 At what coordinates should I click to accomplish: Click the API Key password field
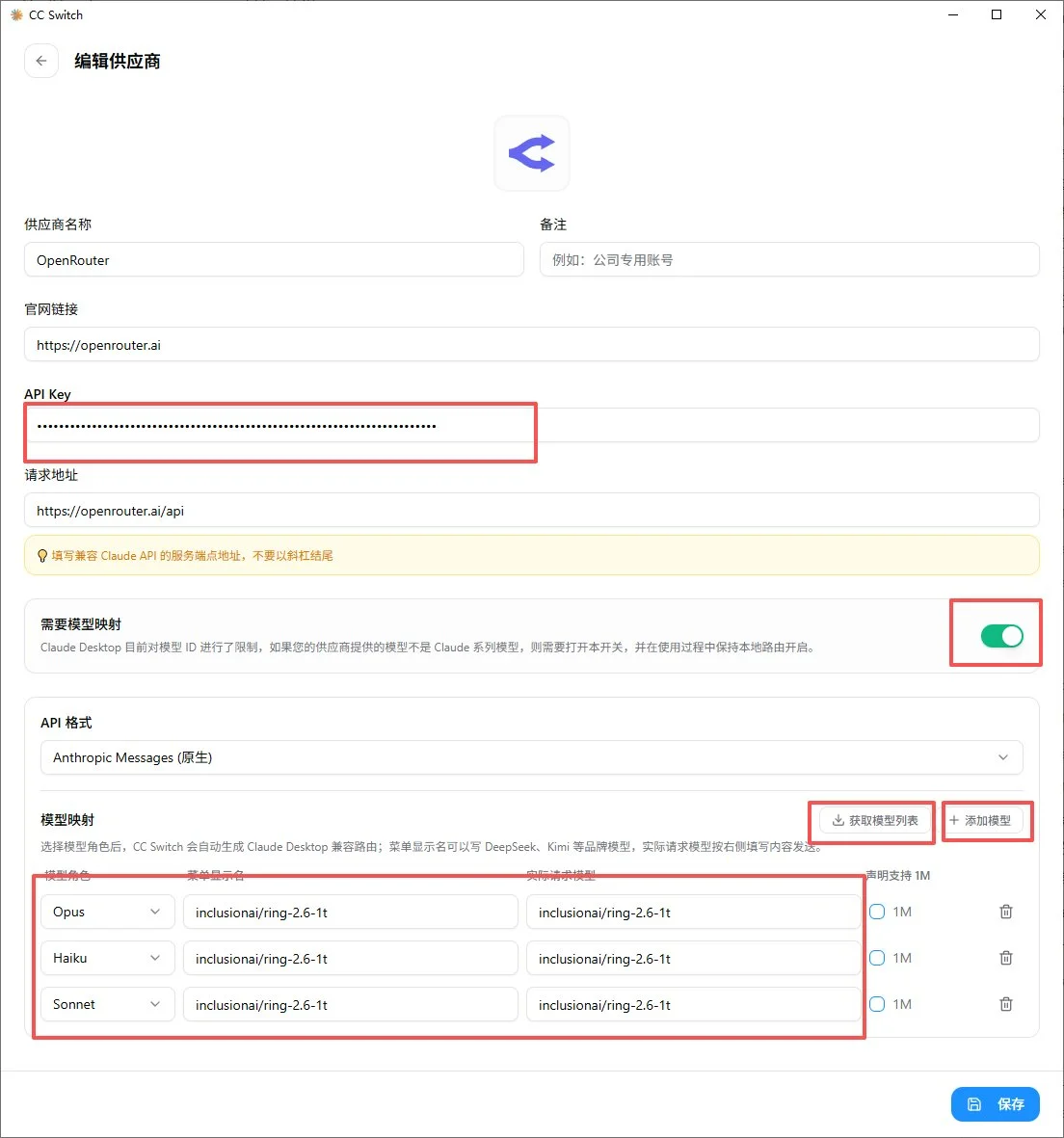pyautogui.click(x=532, y=425)
